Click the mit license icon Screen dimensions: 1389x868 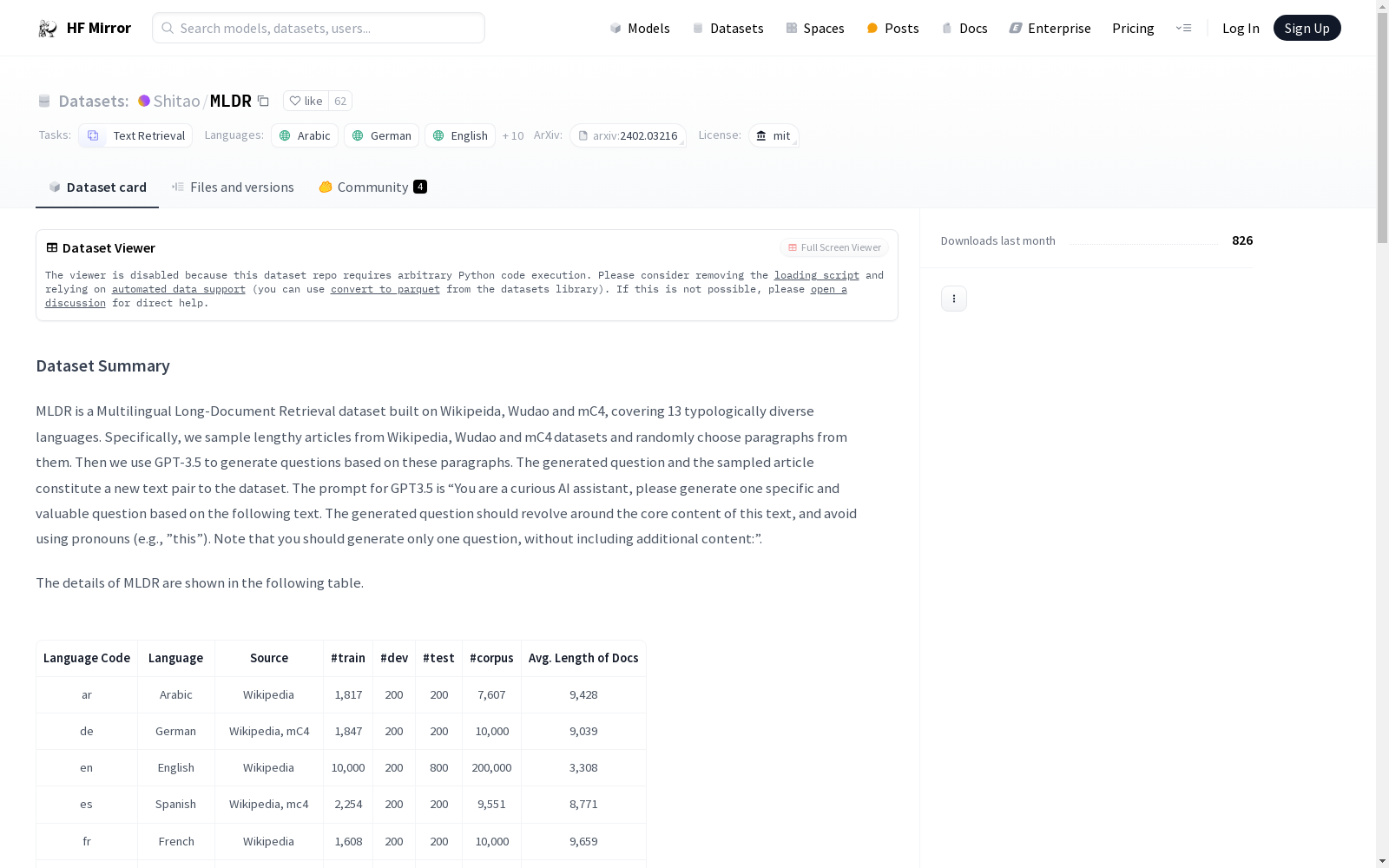pos(761,135)
